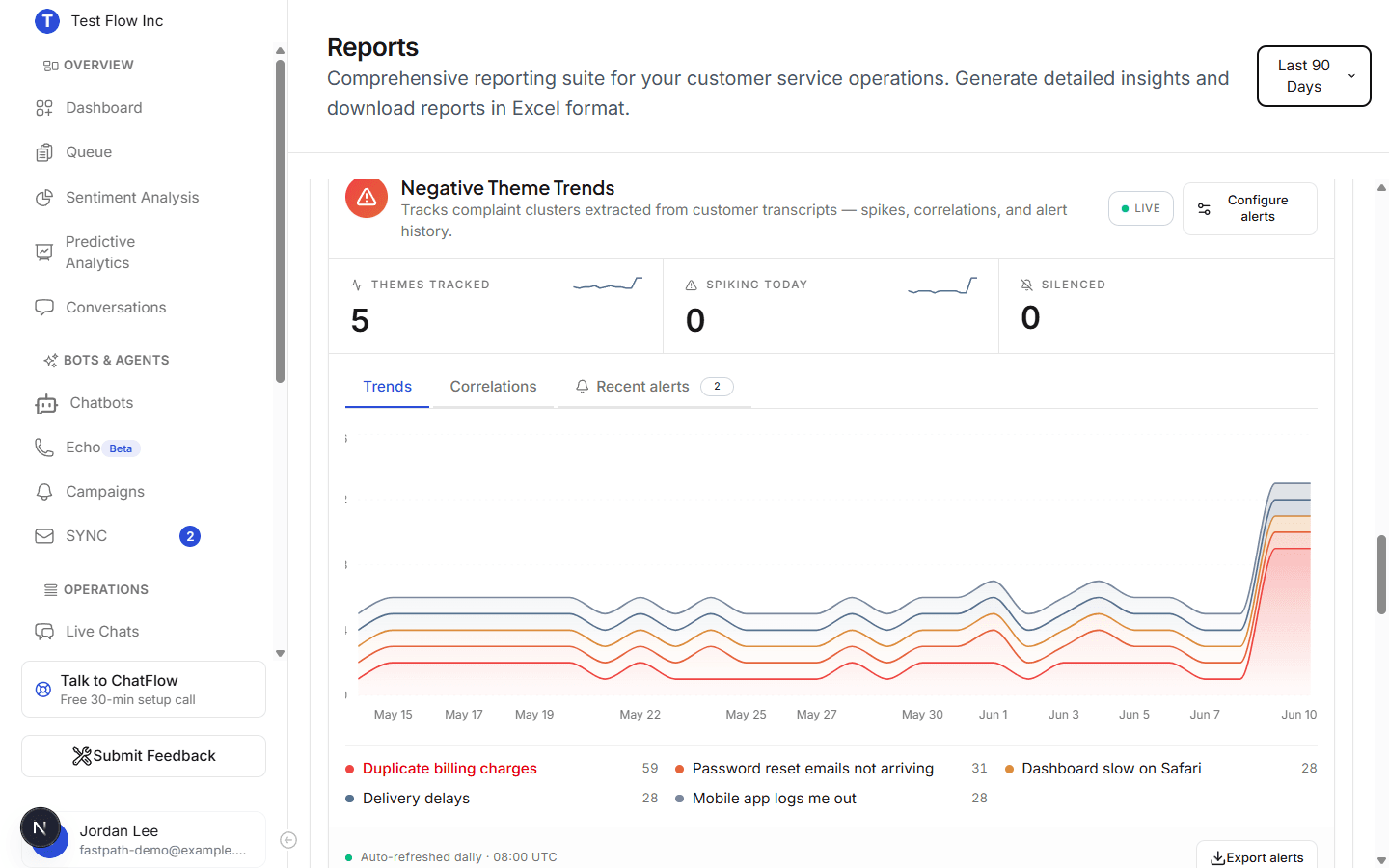Click the gray-blue Delivery delays dot
1389x868 pixels.
click(350, 799)
